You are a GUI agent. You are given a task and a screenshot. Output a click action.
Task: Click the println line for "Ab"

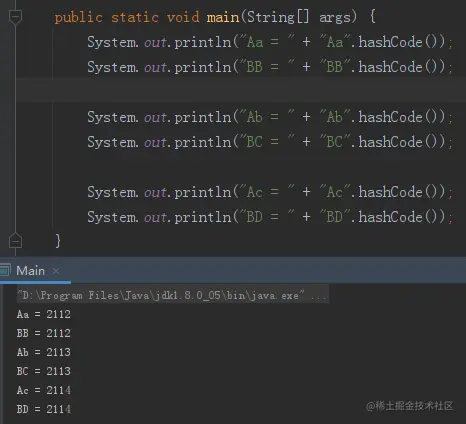(x=270, y=117)
